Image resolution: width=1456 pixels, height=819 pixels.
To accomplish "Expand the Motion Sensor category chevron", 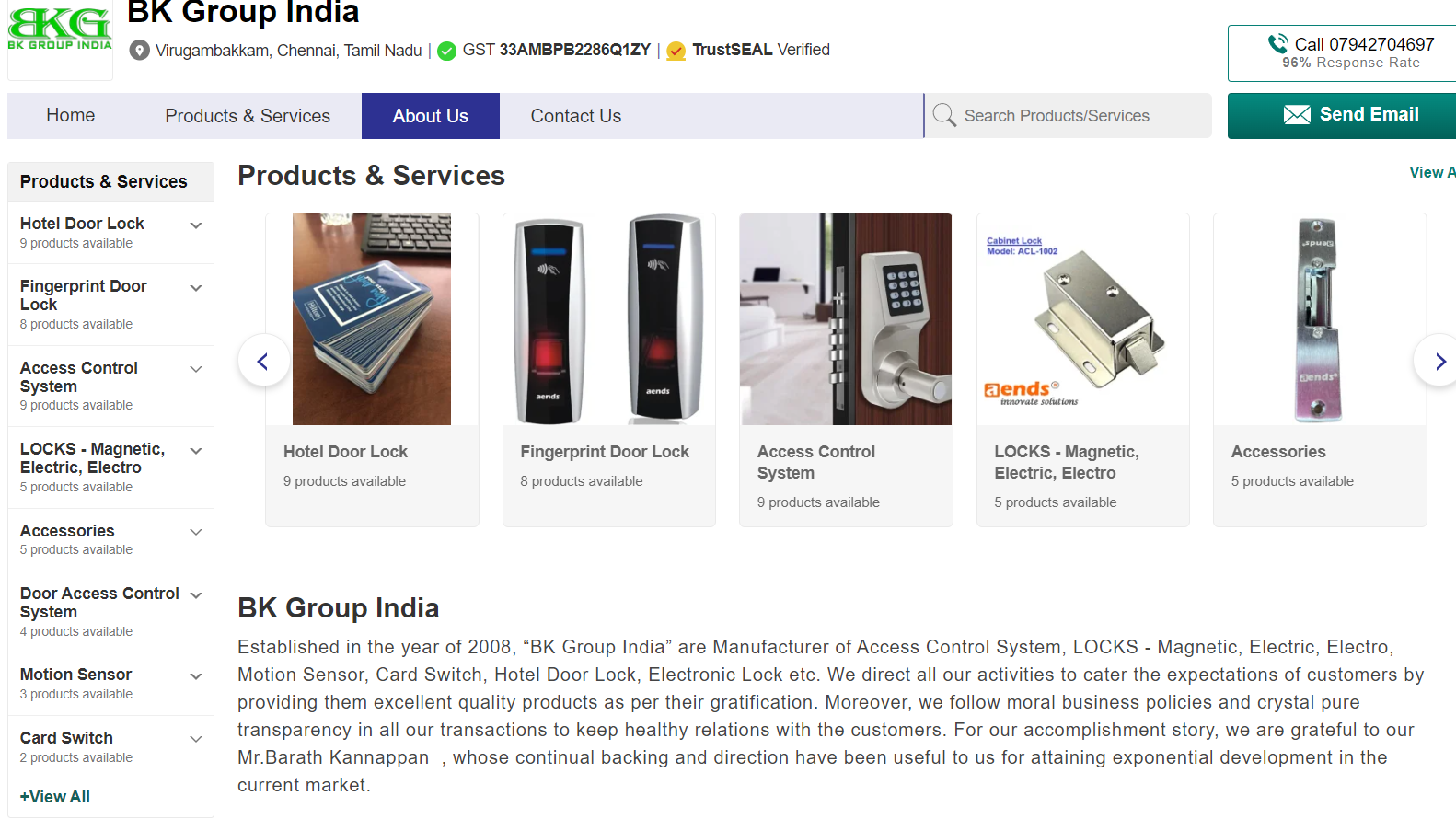I will tap(195, 676).
